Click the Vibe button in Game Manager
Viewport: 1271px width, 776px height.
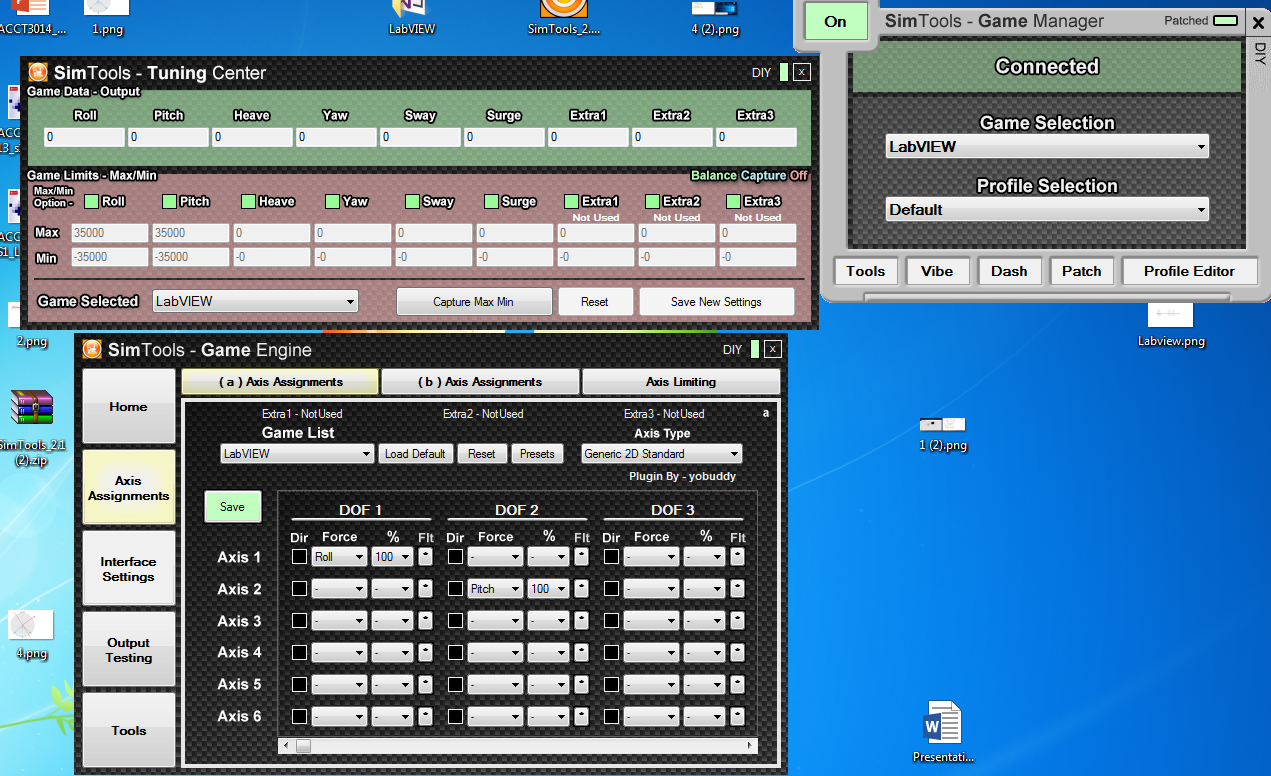tap(937, 271)
